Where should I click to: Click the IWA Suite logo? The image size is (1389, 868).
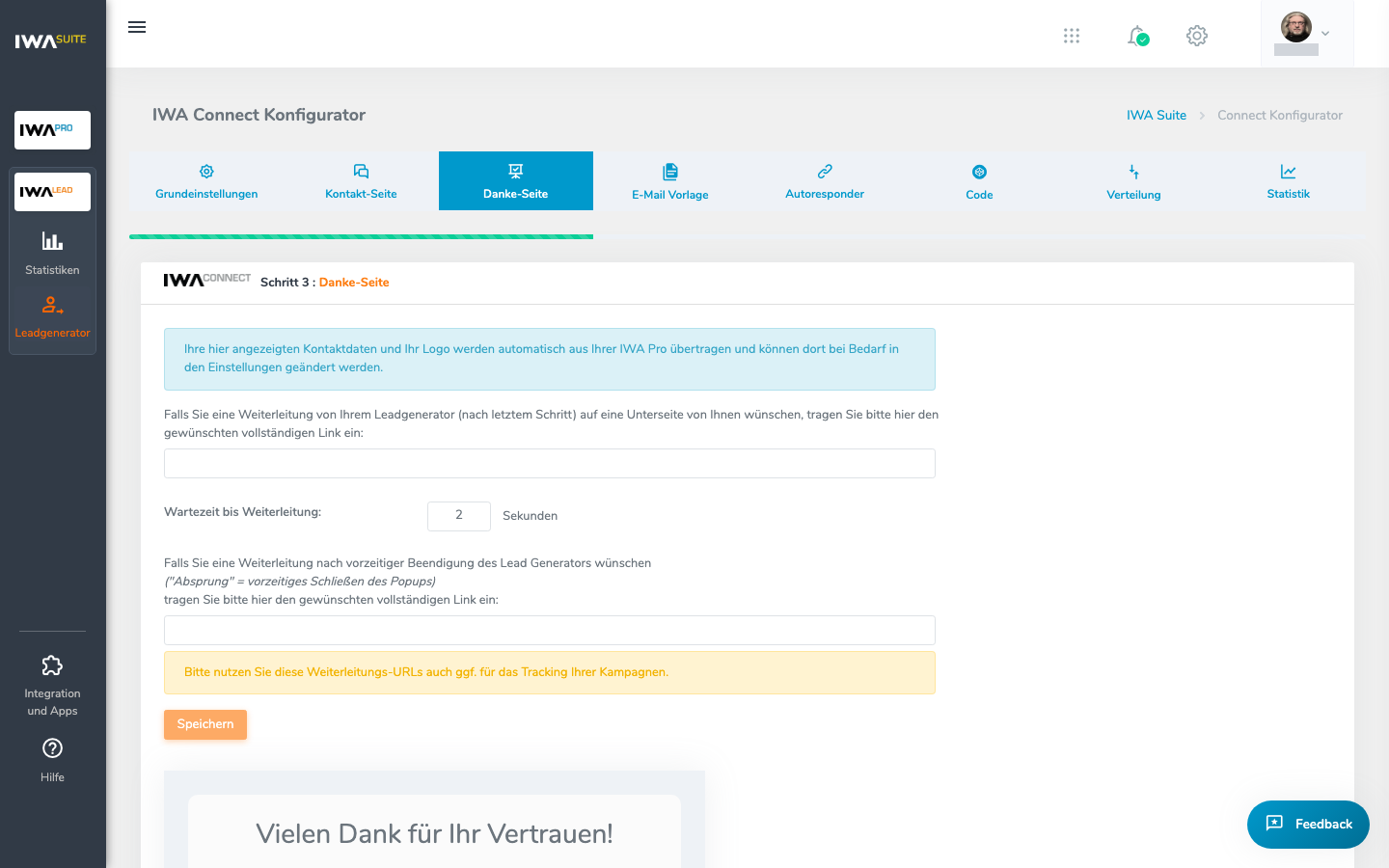pos(51,41)
